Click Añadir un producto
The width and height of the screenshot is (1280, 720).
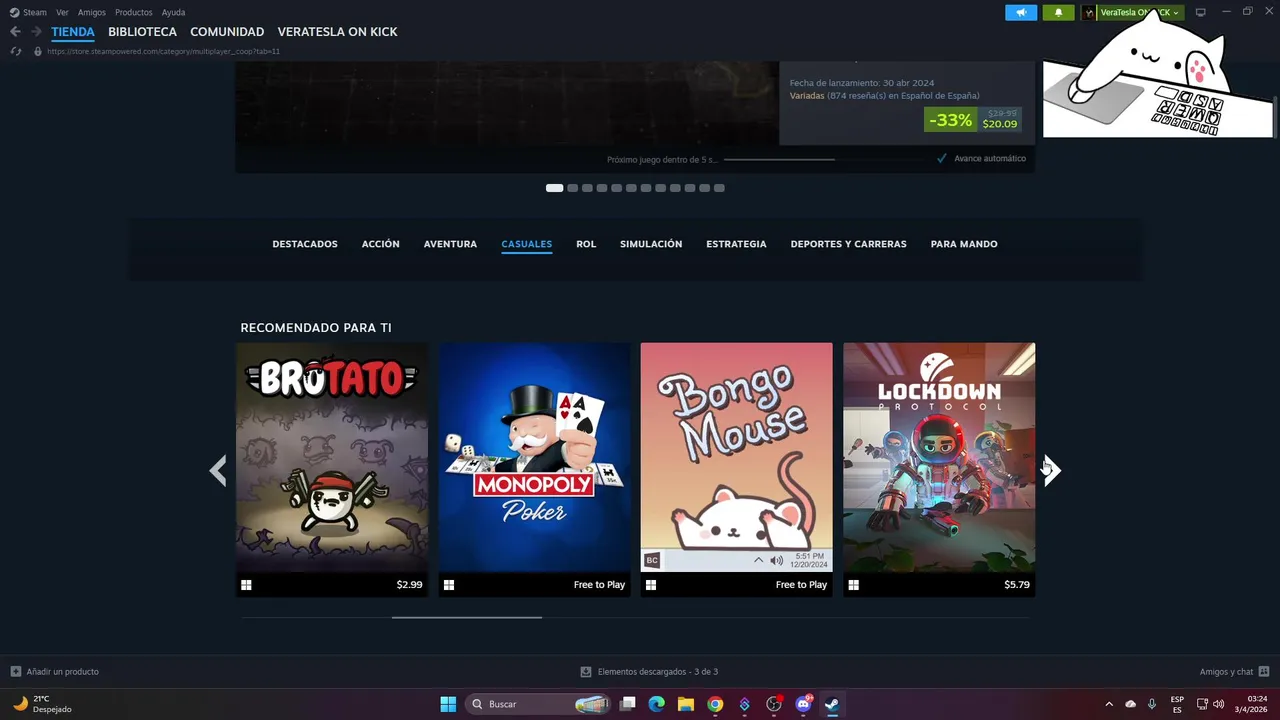(55, 672)
